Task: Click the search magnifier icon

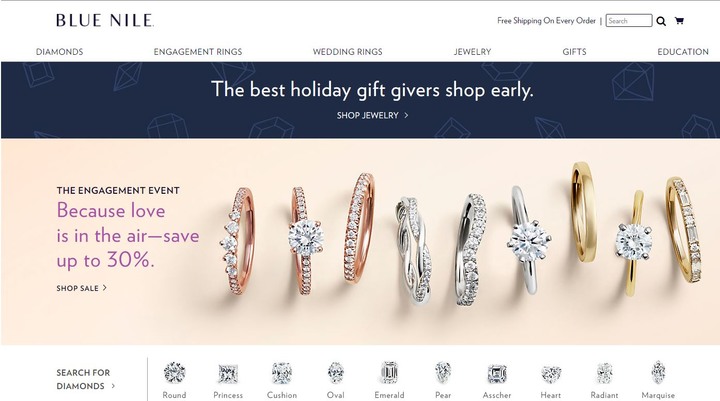Action: (x=661, y=21)
